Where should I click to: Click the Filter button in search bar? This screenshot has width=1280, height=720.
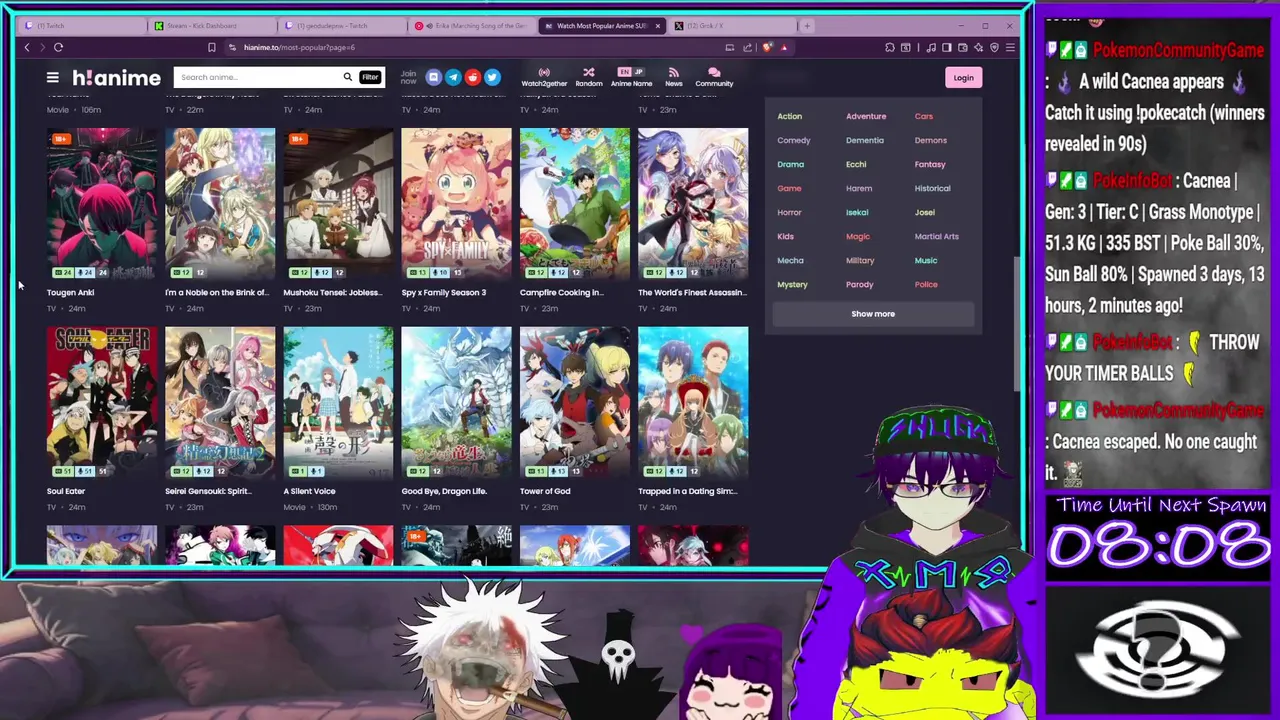point(370,77)
